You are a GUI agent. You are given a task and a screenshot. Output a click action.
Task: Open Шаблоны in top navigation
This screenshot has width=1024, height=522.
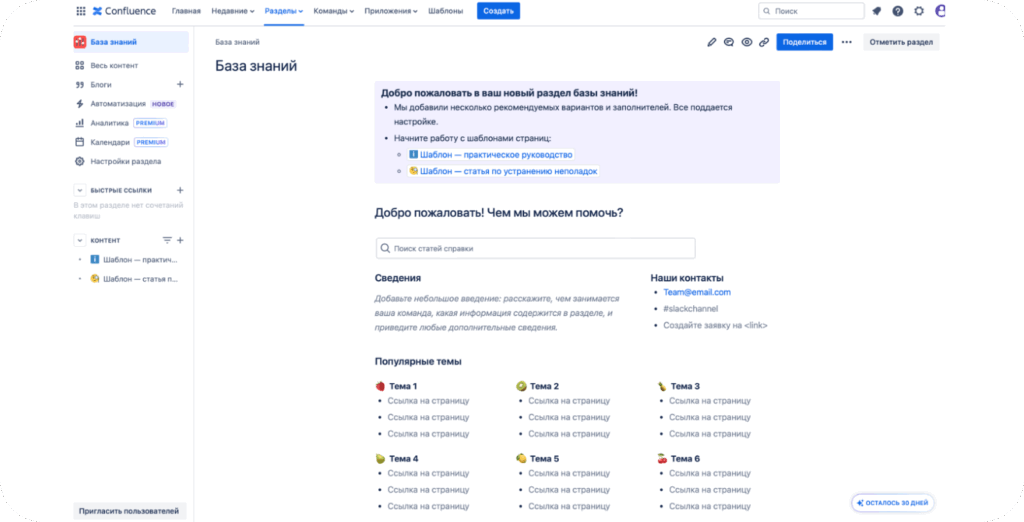pyautogui.click(x=446, y=11)
